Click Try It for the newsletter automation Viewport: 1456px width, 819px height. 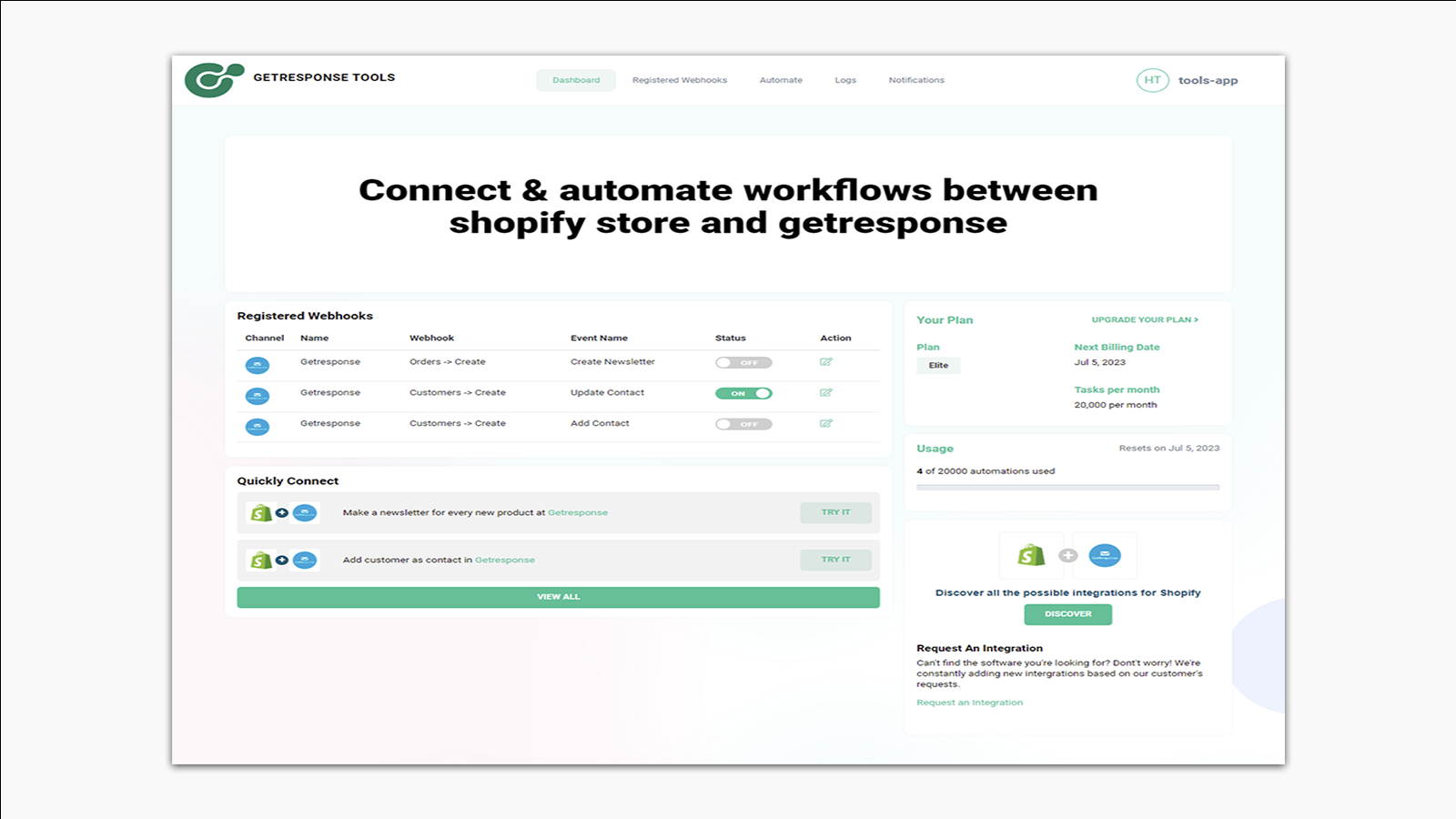click(835, 512)
